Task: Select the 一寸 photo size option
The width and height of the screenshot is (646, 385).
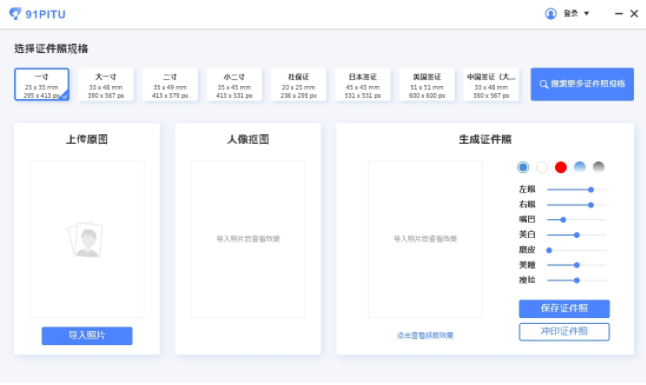Action: tap(42, 85)
